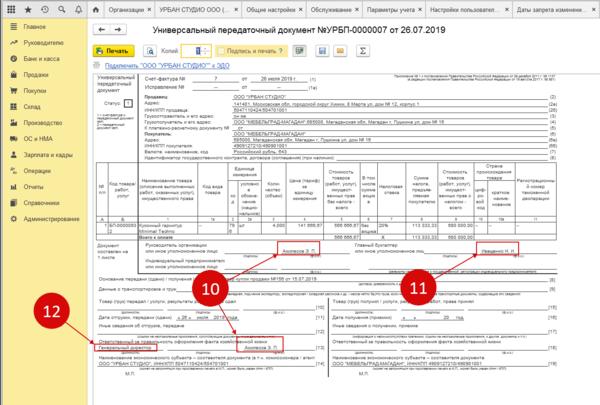
Task: Open Отчеты section in sidebar
Action: [33, 187]
